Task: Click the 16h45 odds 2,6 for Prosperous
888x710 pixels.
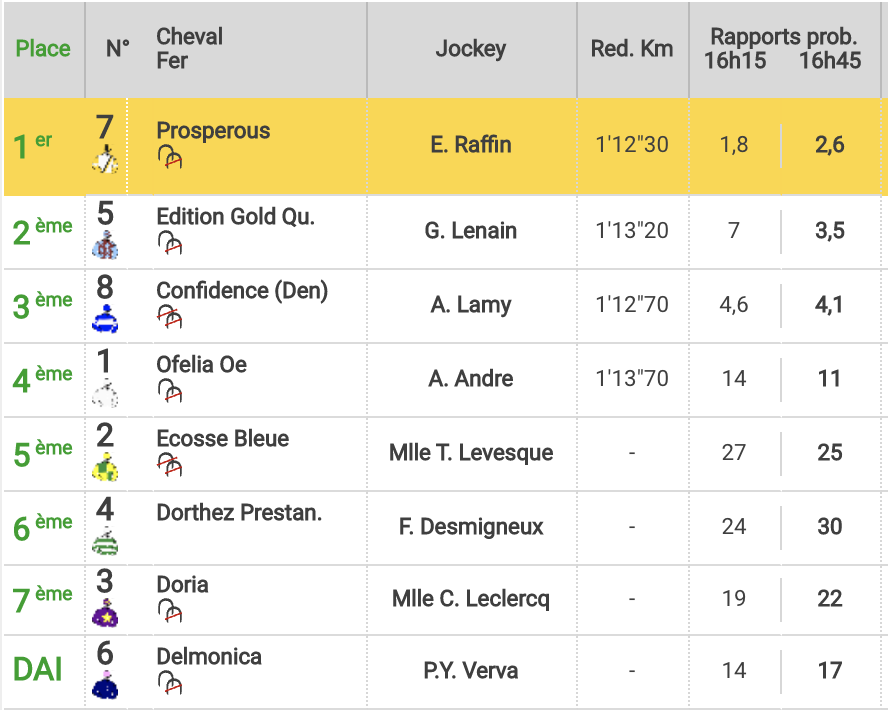Action: 830,145
